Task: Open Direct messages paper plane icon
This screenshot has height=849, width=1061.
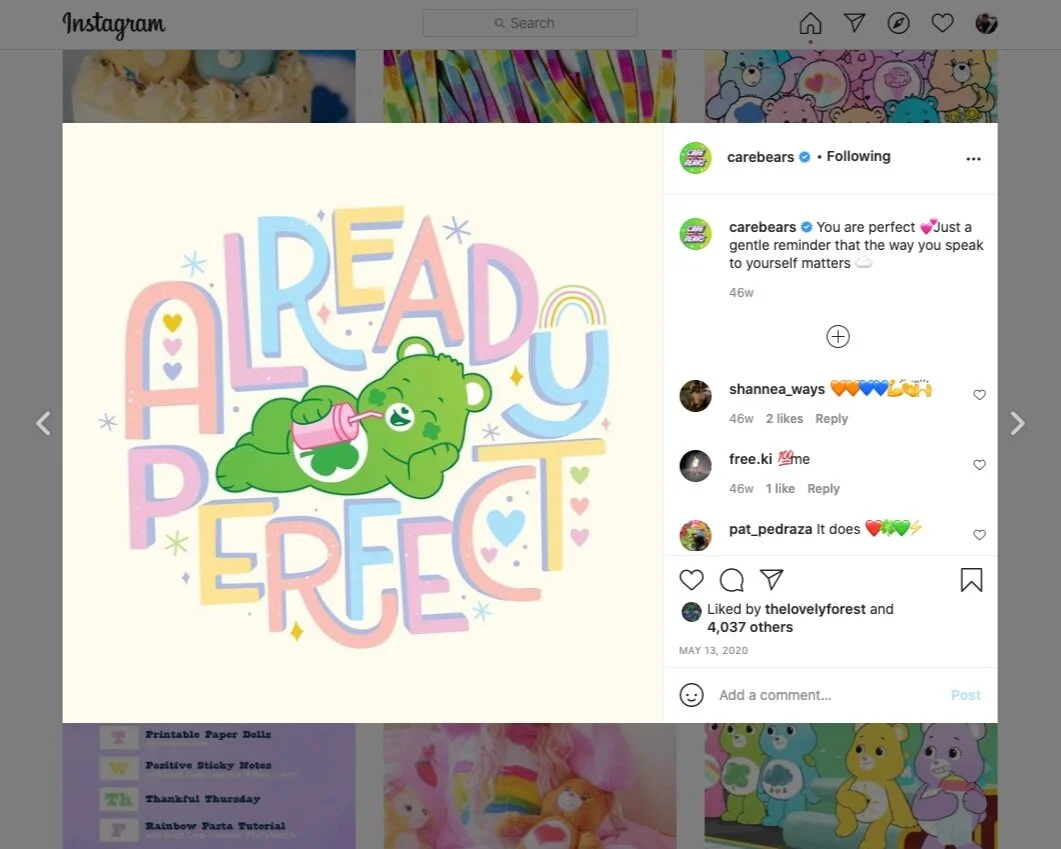Action: (x=855, y=23)
